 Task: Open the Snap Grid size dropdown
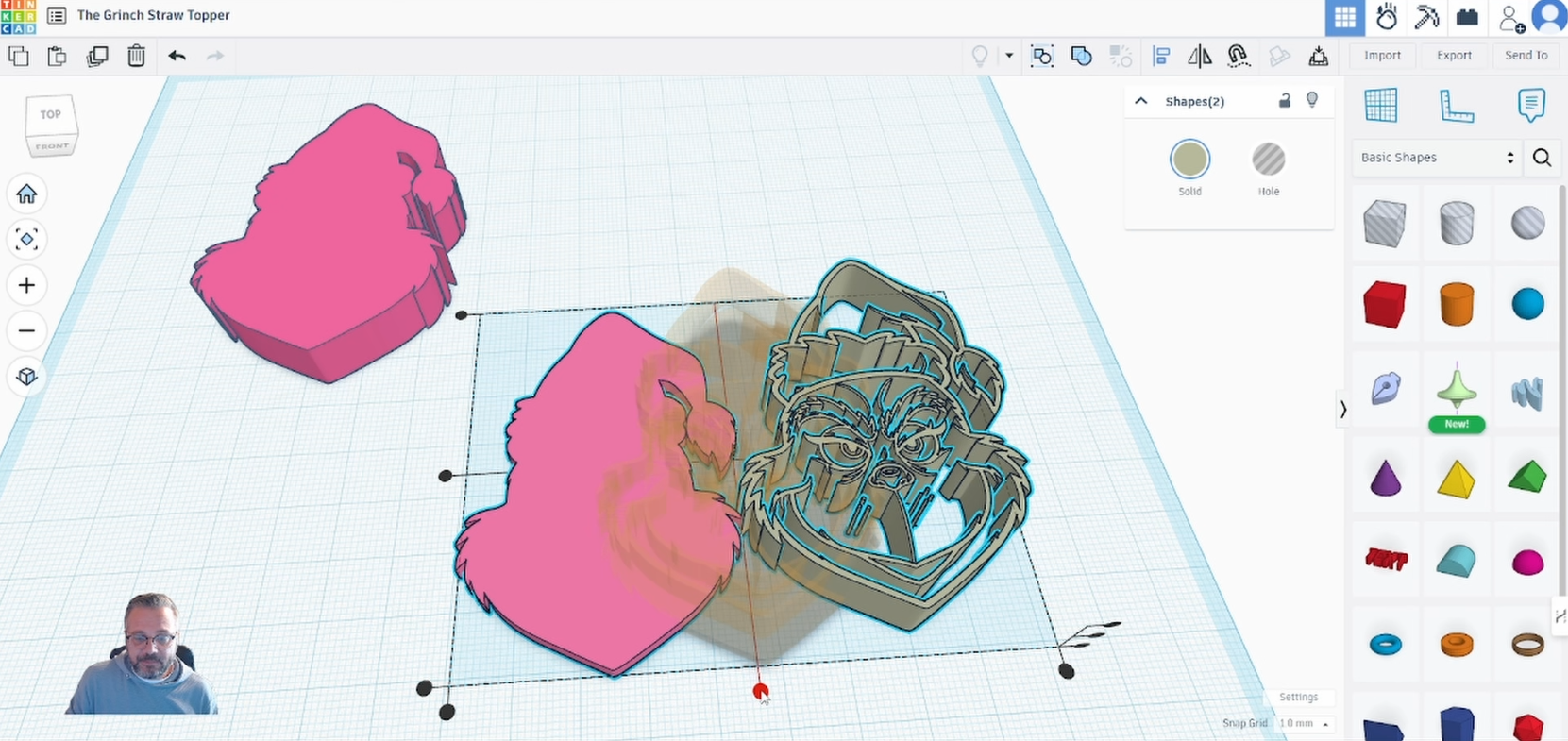coord(1305,723)
